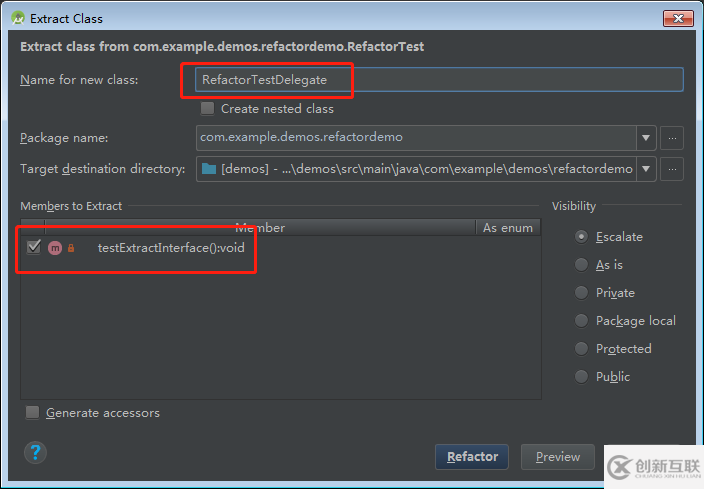This screenshot has width=704, height=489.
Task: Click the Extract class from RefactorTest heading
Action: click(x=222, y=47)
